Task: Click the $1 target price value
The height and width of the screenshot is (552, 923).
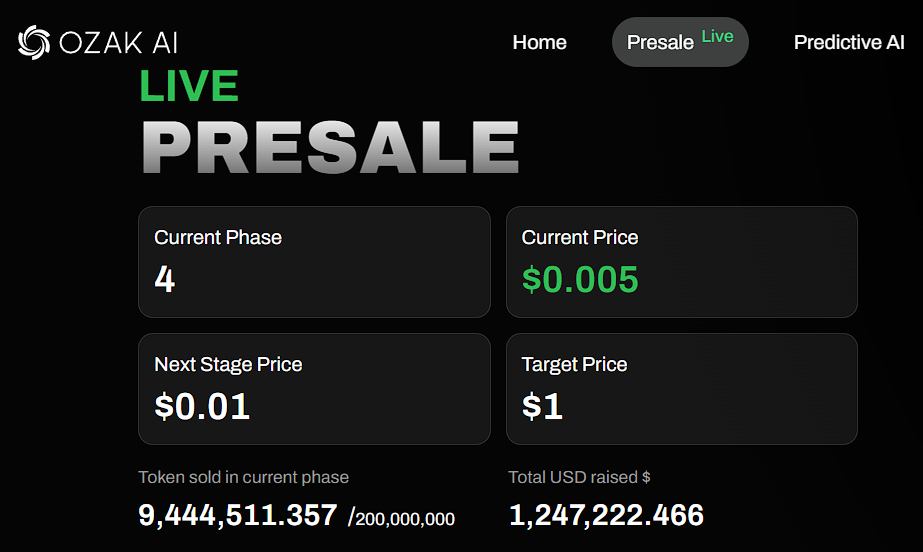Action: (542, 406)
